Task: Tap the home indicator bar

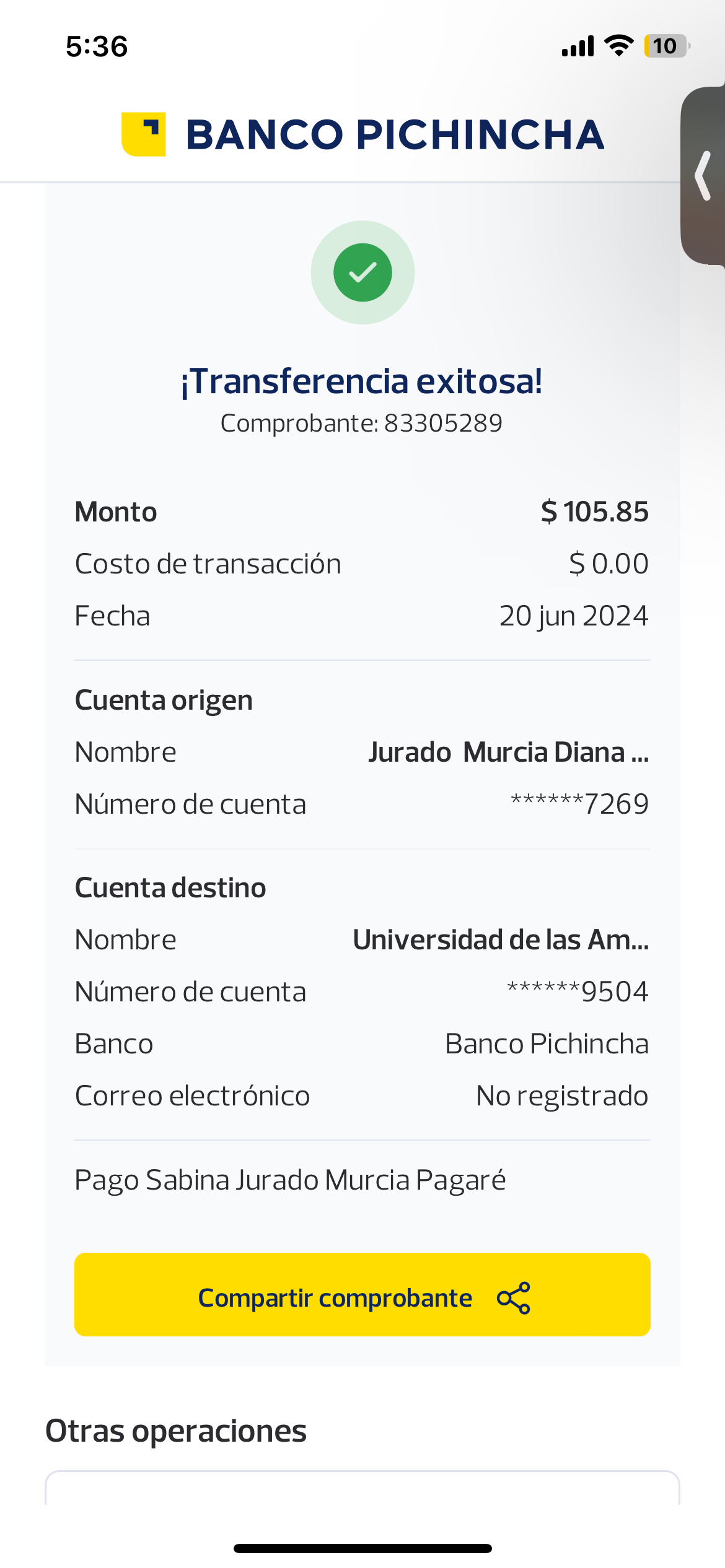Action: point(362,1549)
